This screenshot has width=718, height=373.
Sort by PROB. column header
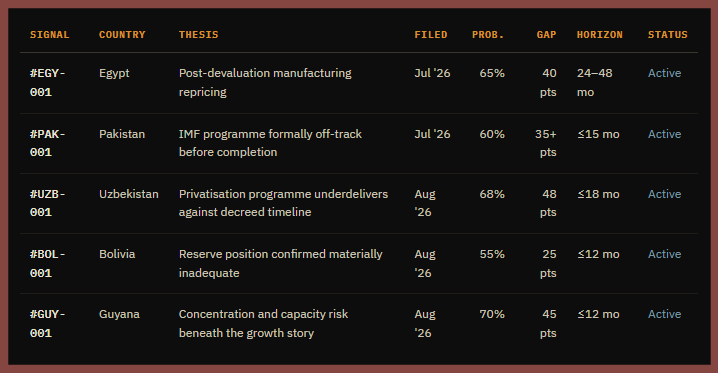[488, 35]
